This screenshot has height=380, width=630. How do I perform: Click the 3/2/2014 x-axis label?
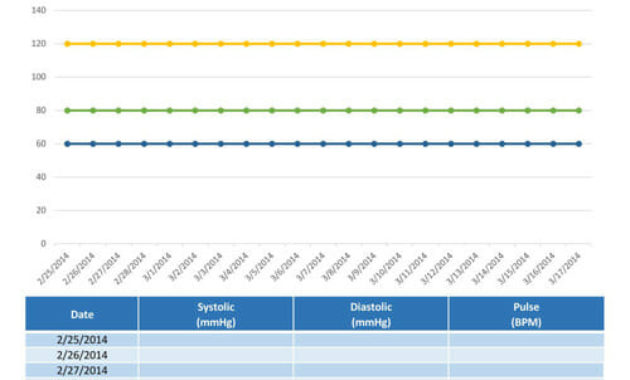[183, 267]
